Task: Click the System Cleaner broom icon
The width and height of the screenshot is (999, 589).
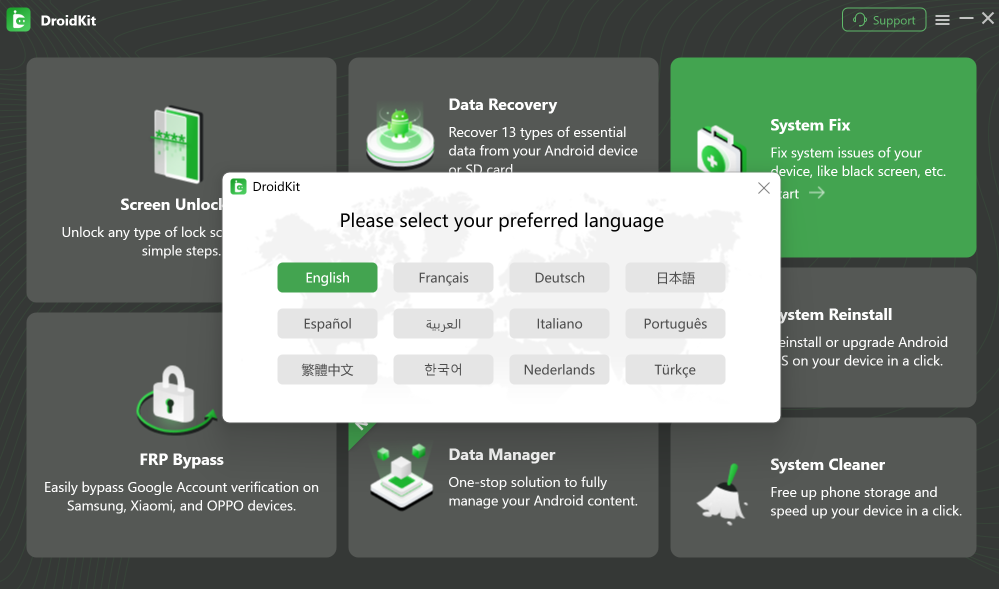Action: [723, 494]
